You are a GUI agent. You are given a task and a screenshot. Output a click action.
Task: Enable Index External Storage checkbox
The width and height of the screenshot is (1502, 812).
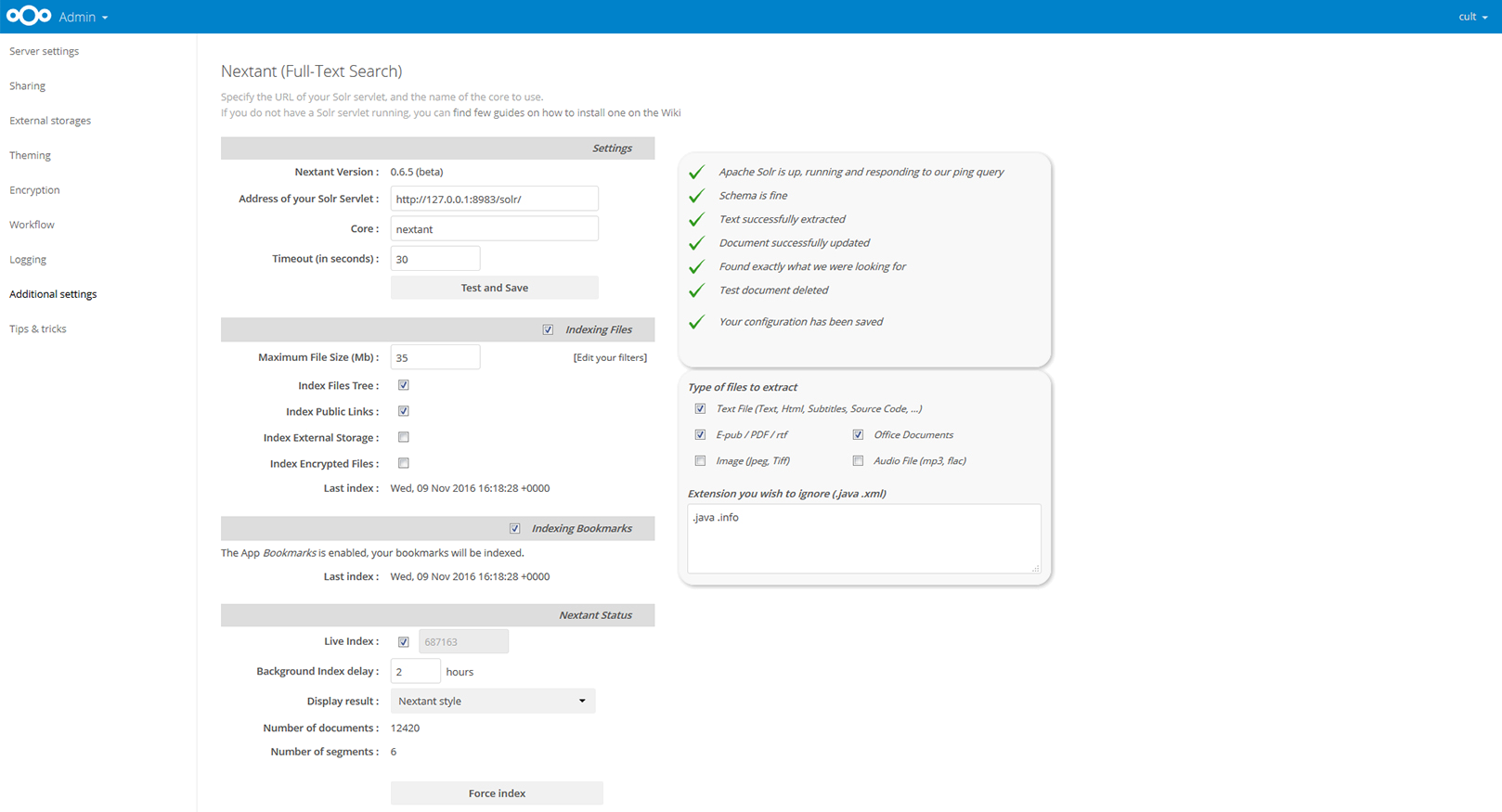pyautogui.click(x=404, y=437)
